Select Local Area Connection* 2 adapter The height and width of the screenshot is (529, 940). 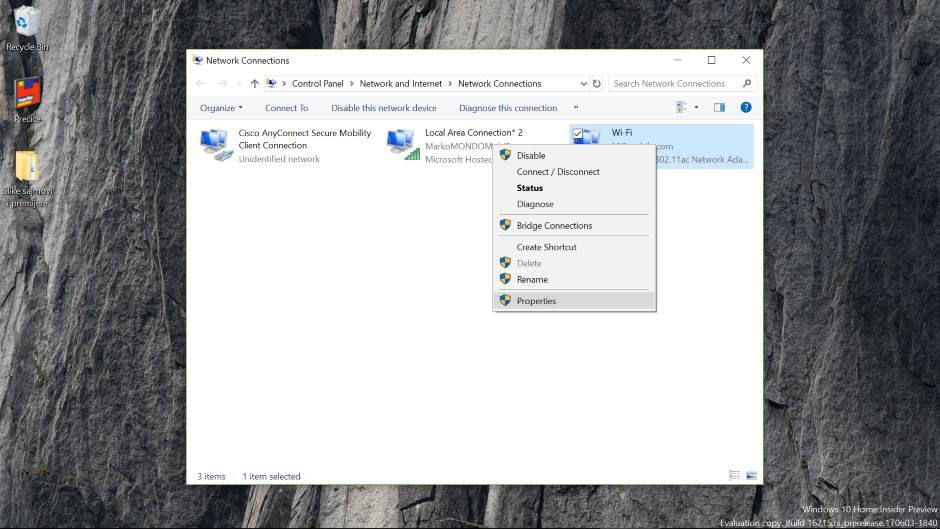click(403, 144)
